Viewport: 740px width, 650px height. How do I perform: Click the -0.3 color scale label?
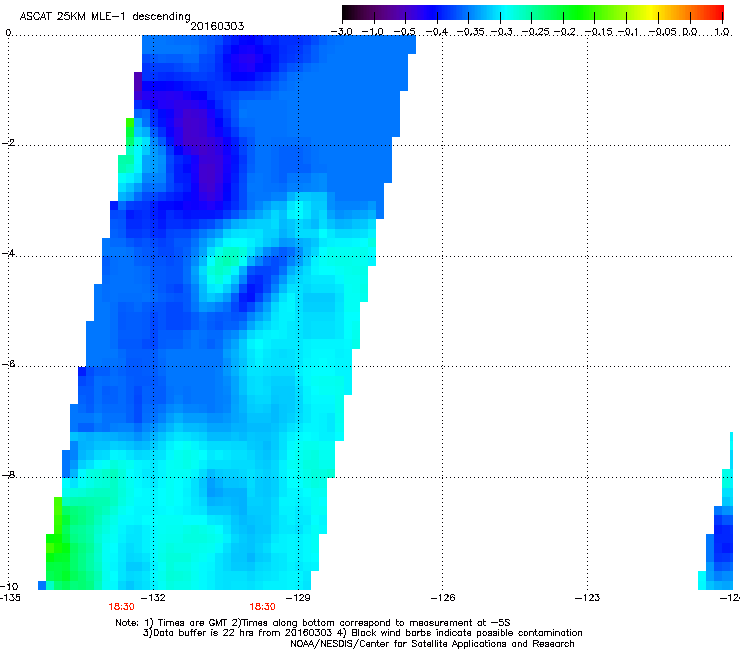click(502, 32)
